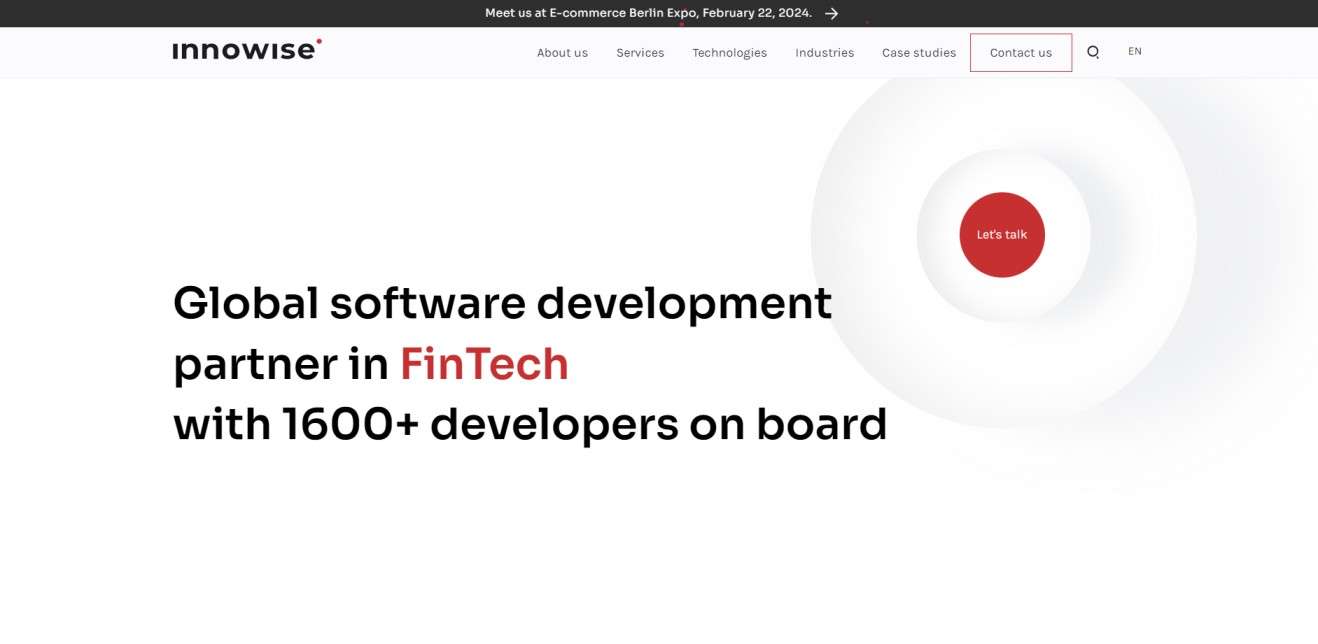
Task: Follow the E-commerce Berlin Expo announcement link
Action: [648, 13]
